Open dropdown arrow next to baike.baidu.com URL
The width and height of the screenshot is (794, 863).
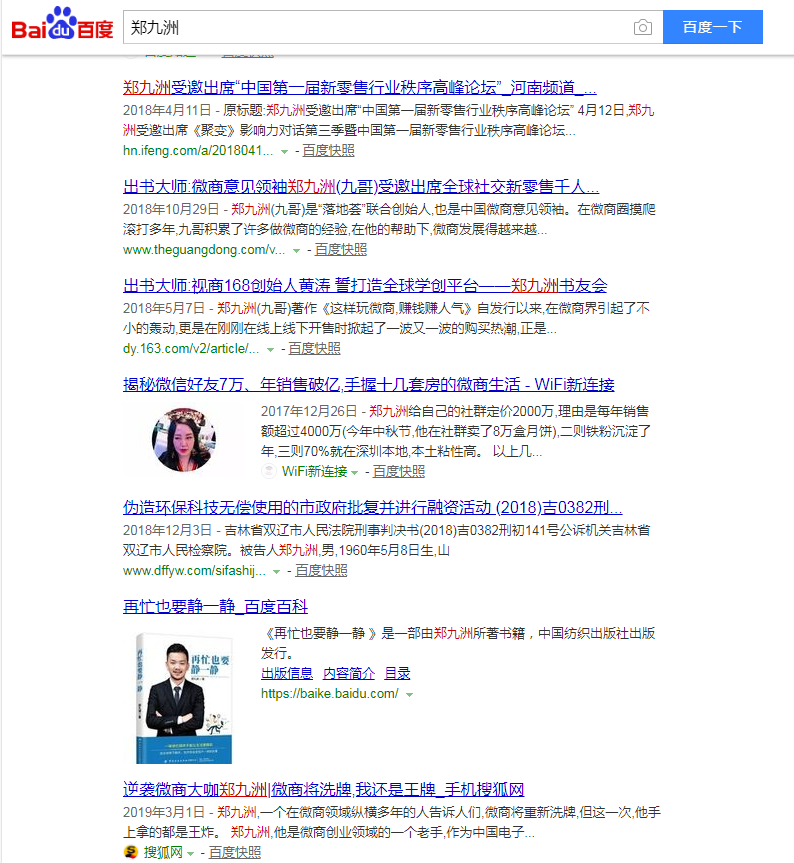(x=410, y=694)
